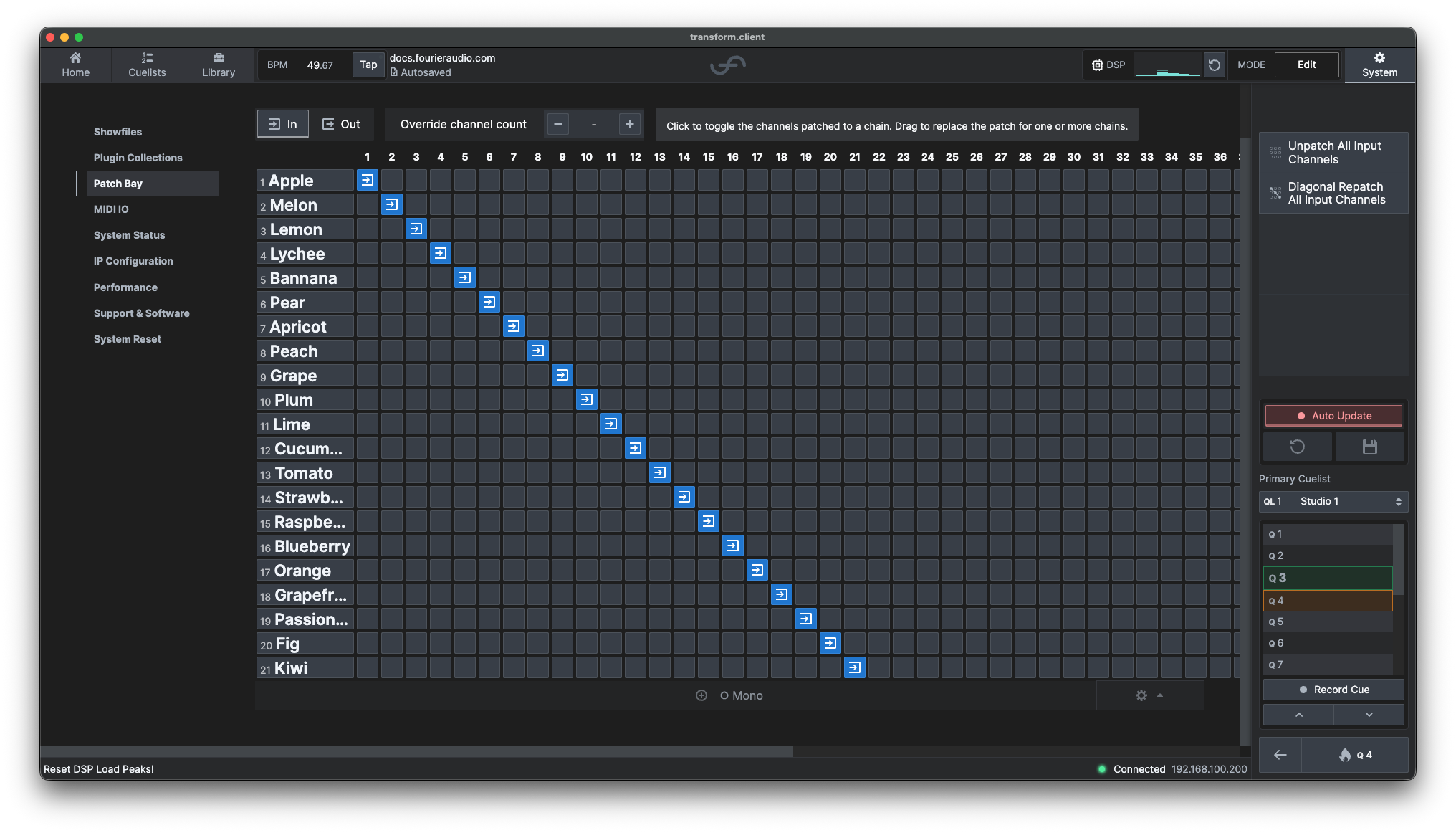Open Plugin Collections in the sidebar
The height and width of the screenshot is (833, 1456).
[138, 158]
